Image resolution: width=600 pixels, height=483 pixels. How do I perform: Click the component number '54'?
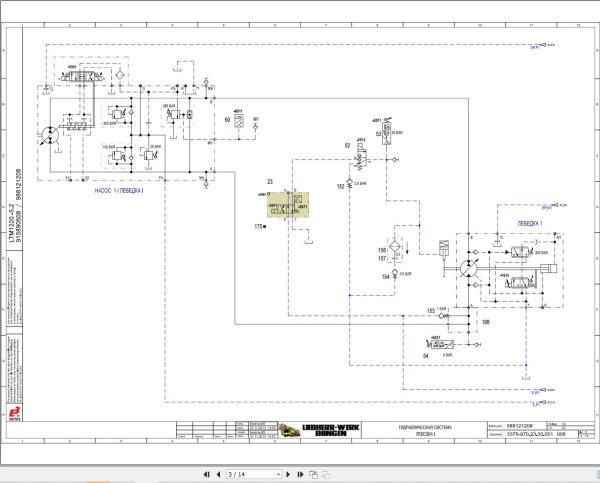(x=426, y=356)
